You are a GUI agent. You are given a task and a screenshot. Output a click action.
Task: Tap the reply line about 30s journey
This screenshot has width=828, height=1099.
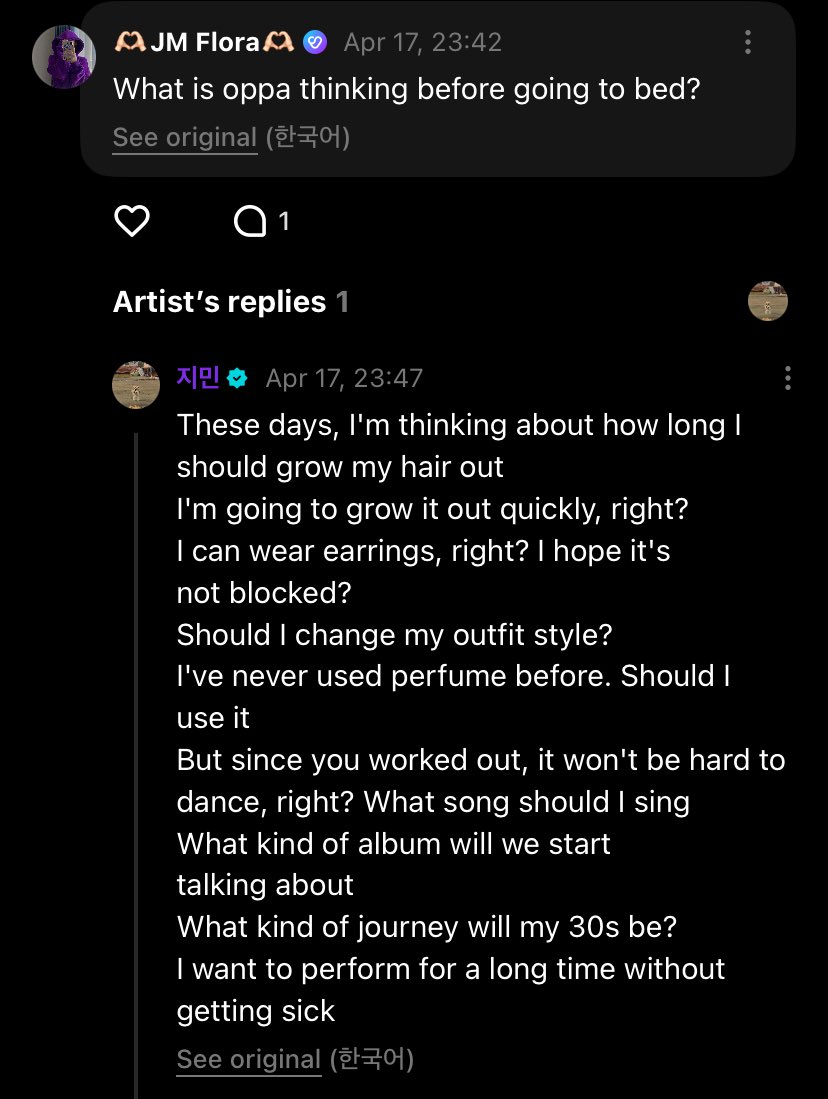[427, 926]
